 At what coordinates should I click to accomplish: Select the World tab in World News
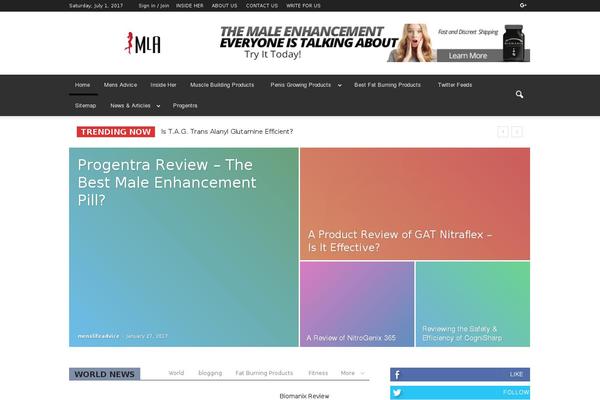tap(176, 373)
